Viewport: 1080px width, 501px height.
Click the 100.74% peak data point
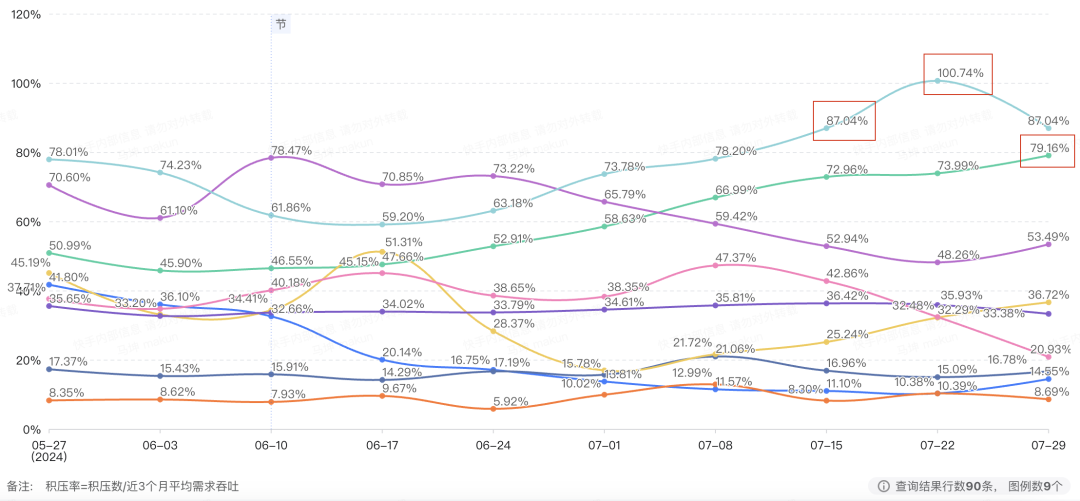coord(937,81)
